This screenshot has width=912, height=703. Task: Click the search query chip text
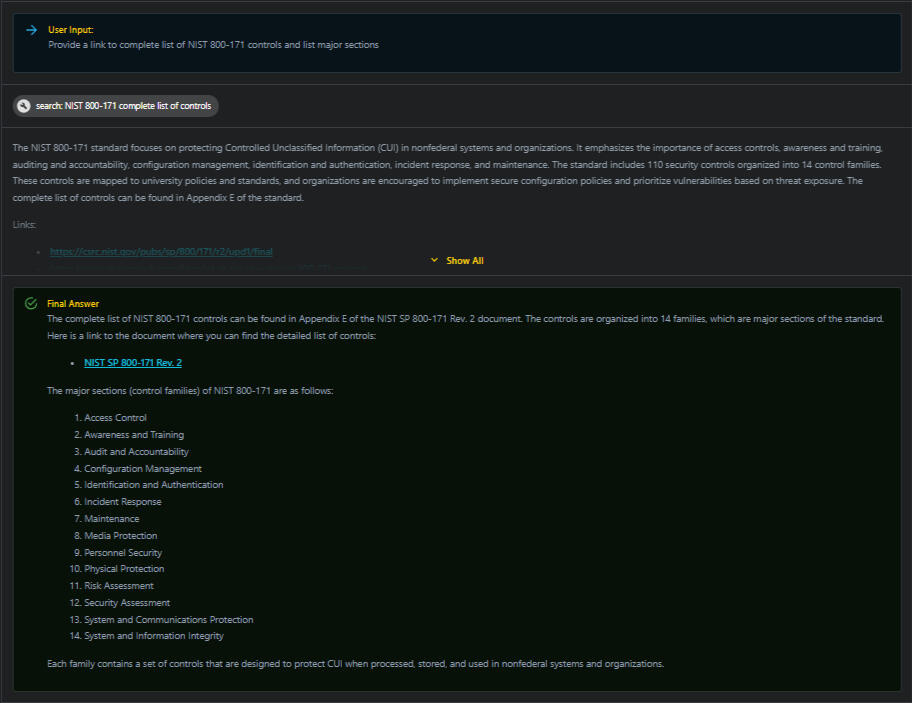click(x=123, y=106)
